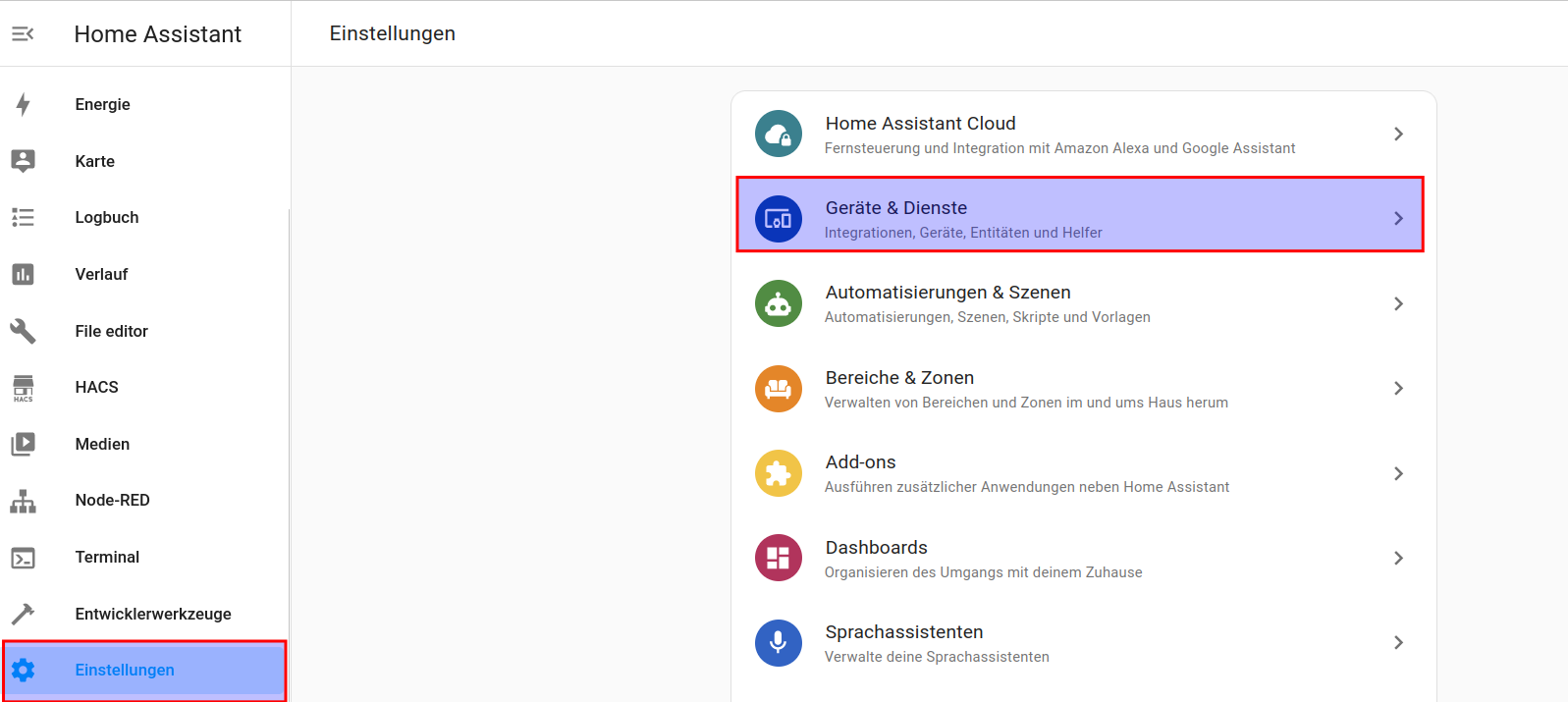Image resolution: width=1568 pixels, height=702 pixels.
Task: Click the Node-RED flow icon
Action: tap(24, 501)
